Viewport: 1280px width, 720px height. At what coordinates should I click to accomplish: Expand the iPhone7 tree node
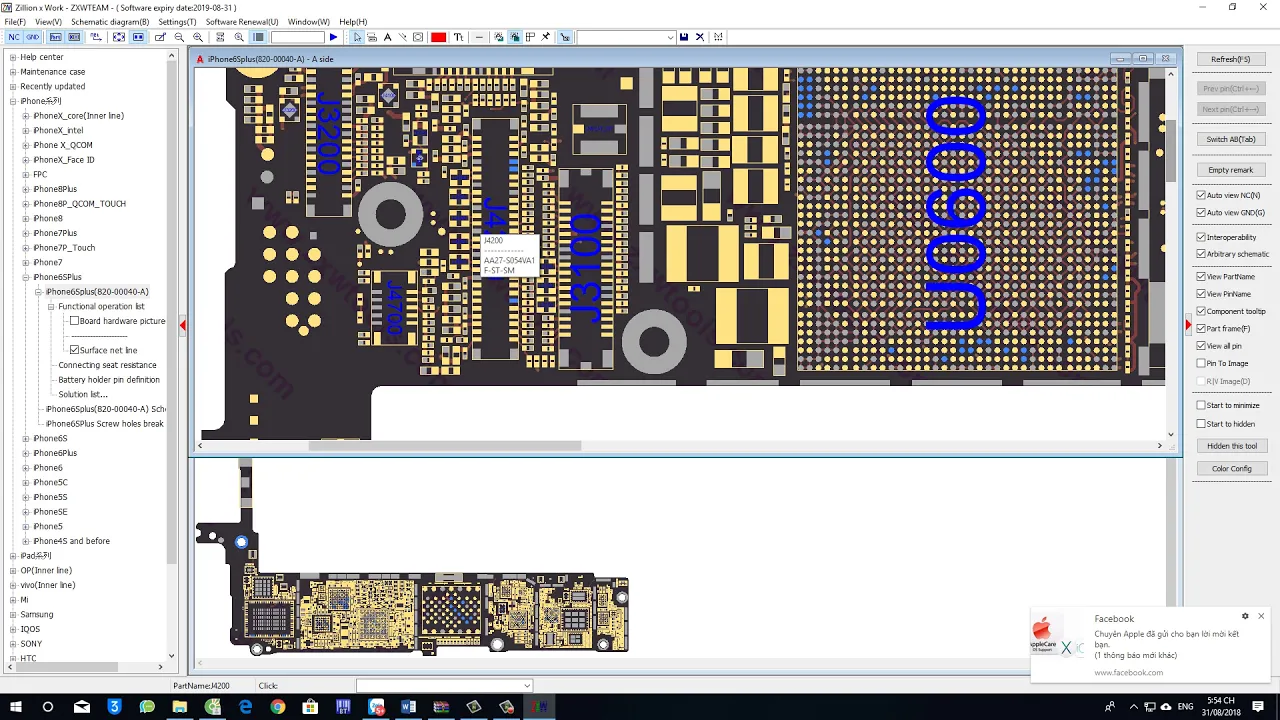coord(26,262)
